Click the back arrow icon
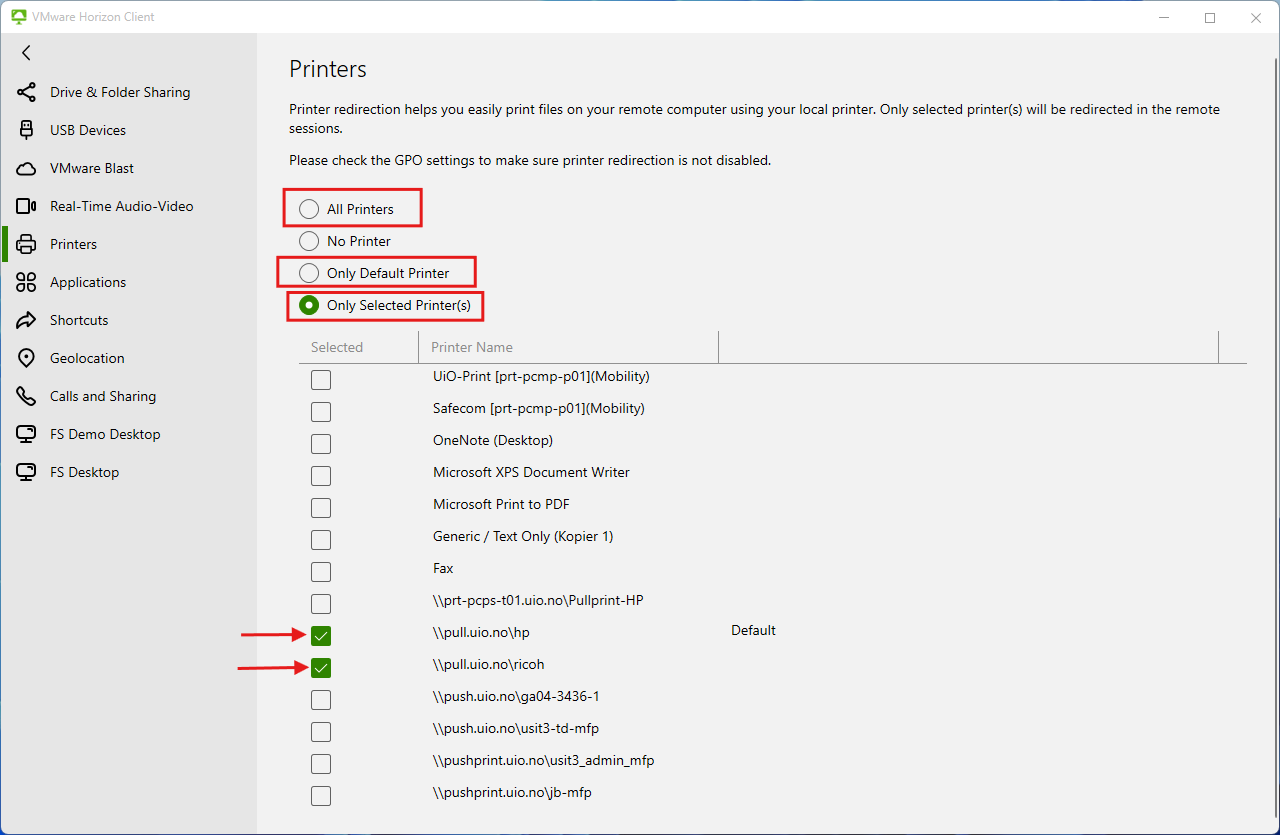Viewport: 1280px width, 835px height. pyautogui.click(x=26, y=53)
